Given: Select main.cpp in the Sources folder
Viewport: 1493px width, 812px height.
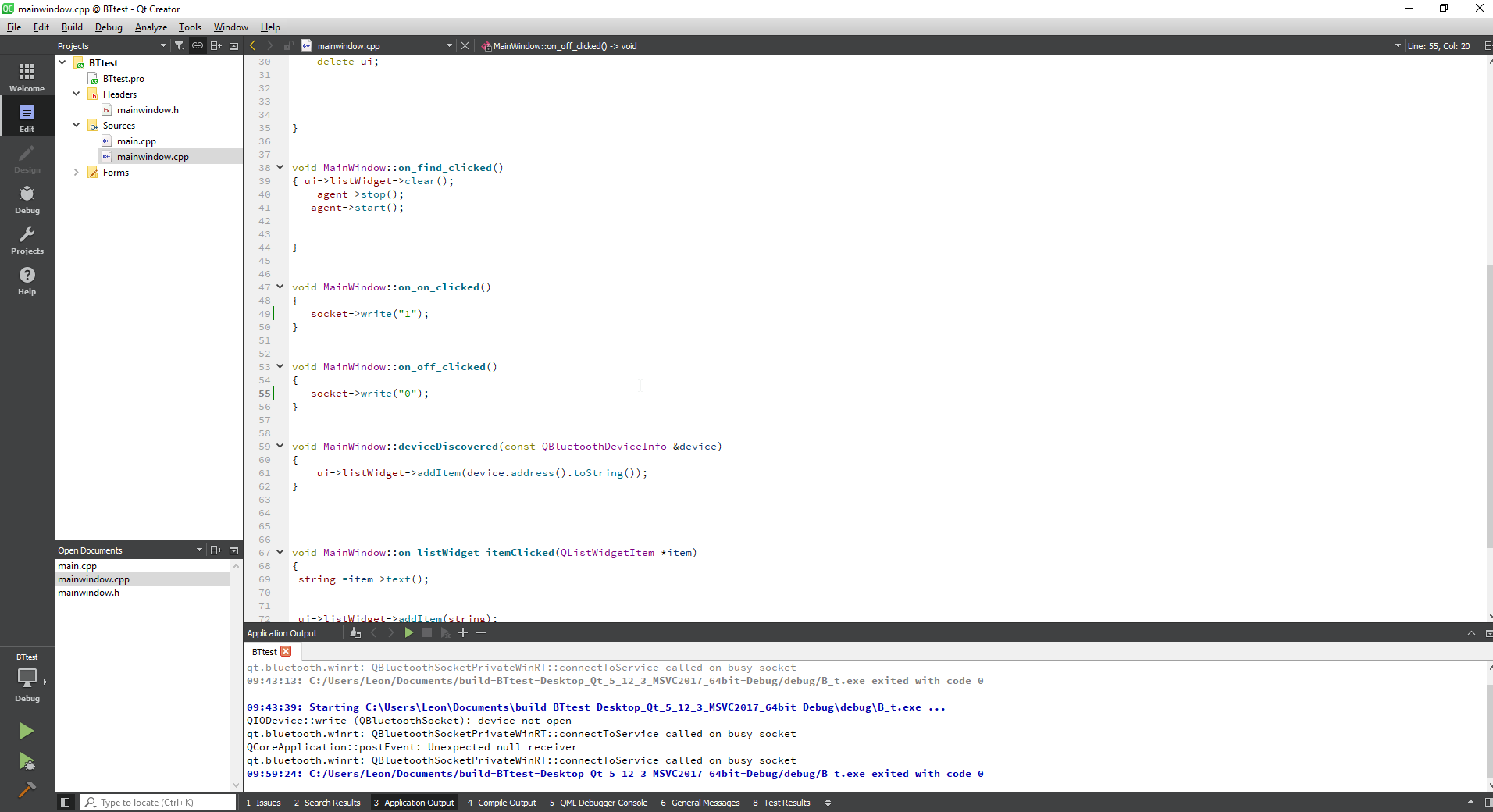Looking at the screenshot, I should [137, 141].
